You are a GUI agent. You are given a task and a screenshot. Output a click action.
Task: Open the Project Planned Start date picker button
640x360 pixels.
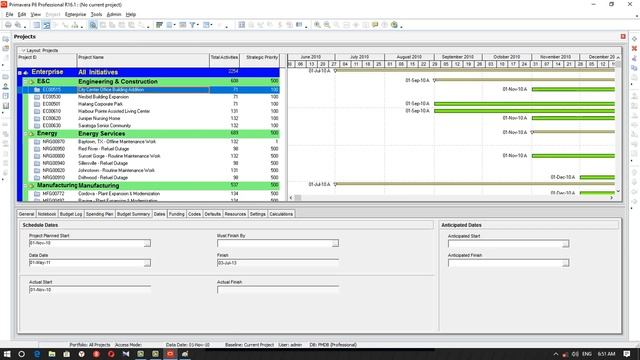point(147,243)
